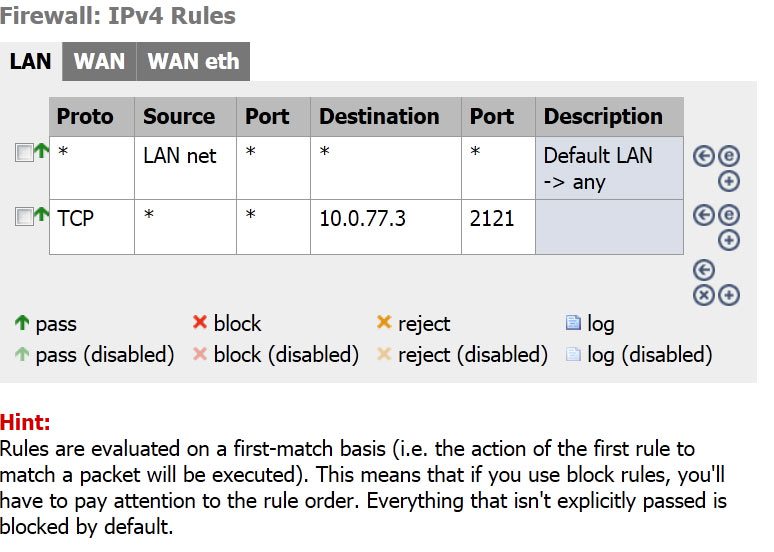
Task: Click the Default LAN -> any description
Action: (598, 168)
